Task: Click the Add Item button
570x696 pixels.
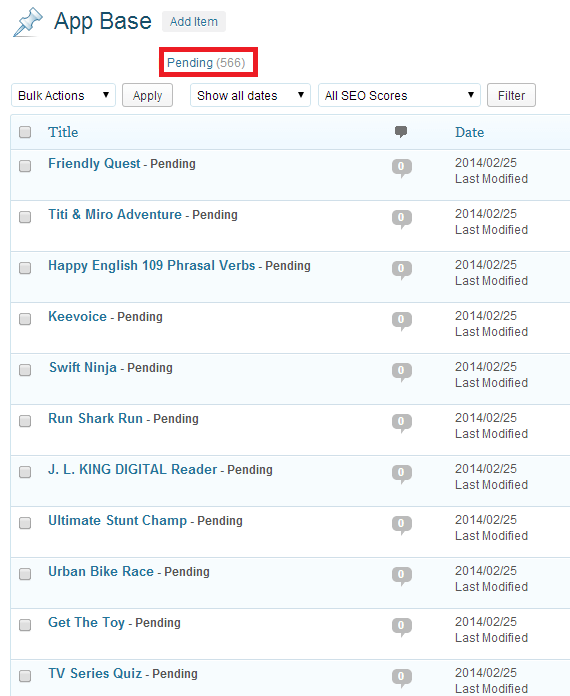Action: pos(194,22)
